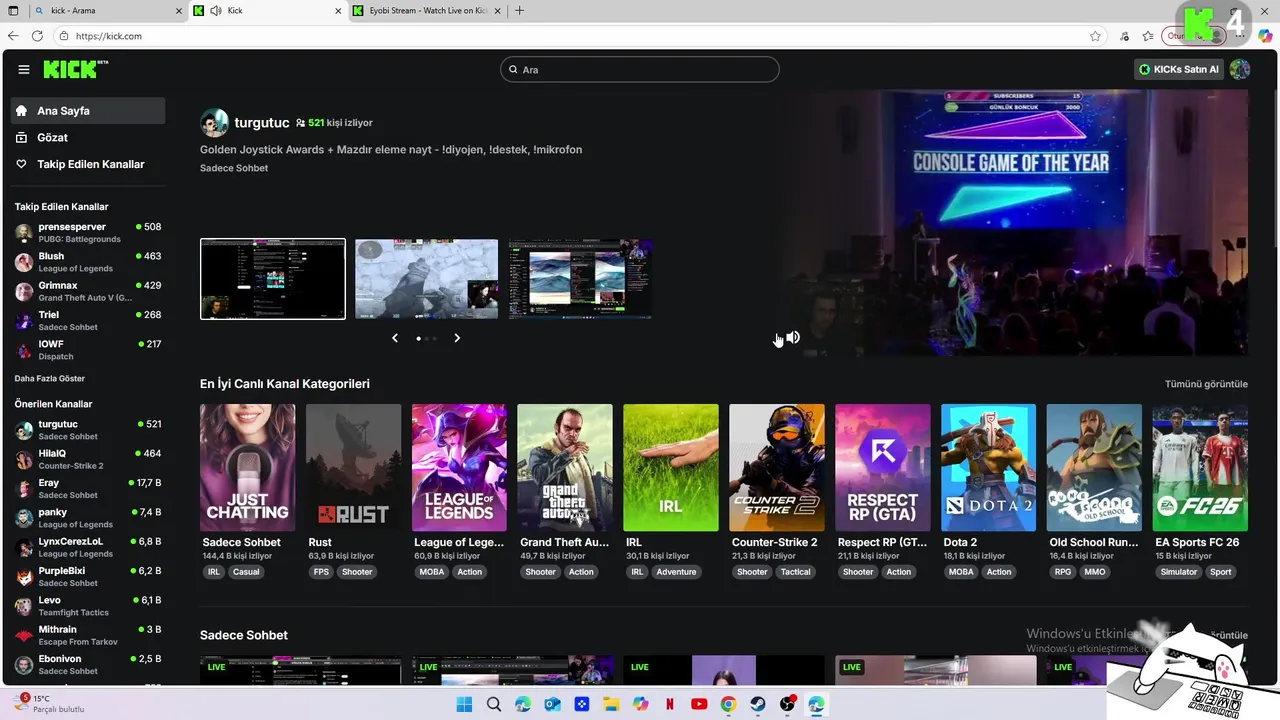Go to next featured stream with right arrow
Viewport: 1280px width, 720px height.
[x=457, y=338]
